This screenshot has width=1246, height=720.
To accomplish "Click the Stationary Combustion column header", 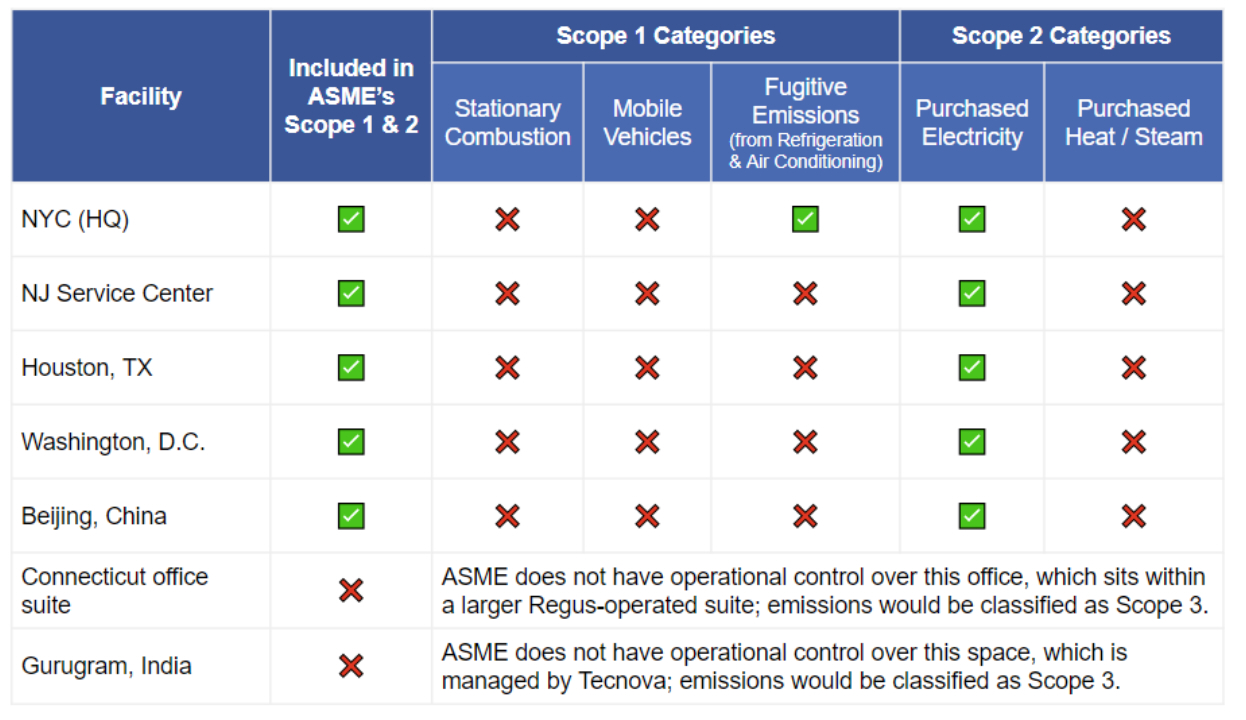I will (x=508, y=122).
